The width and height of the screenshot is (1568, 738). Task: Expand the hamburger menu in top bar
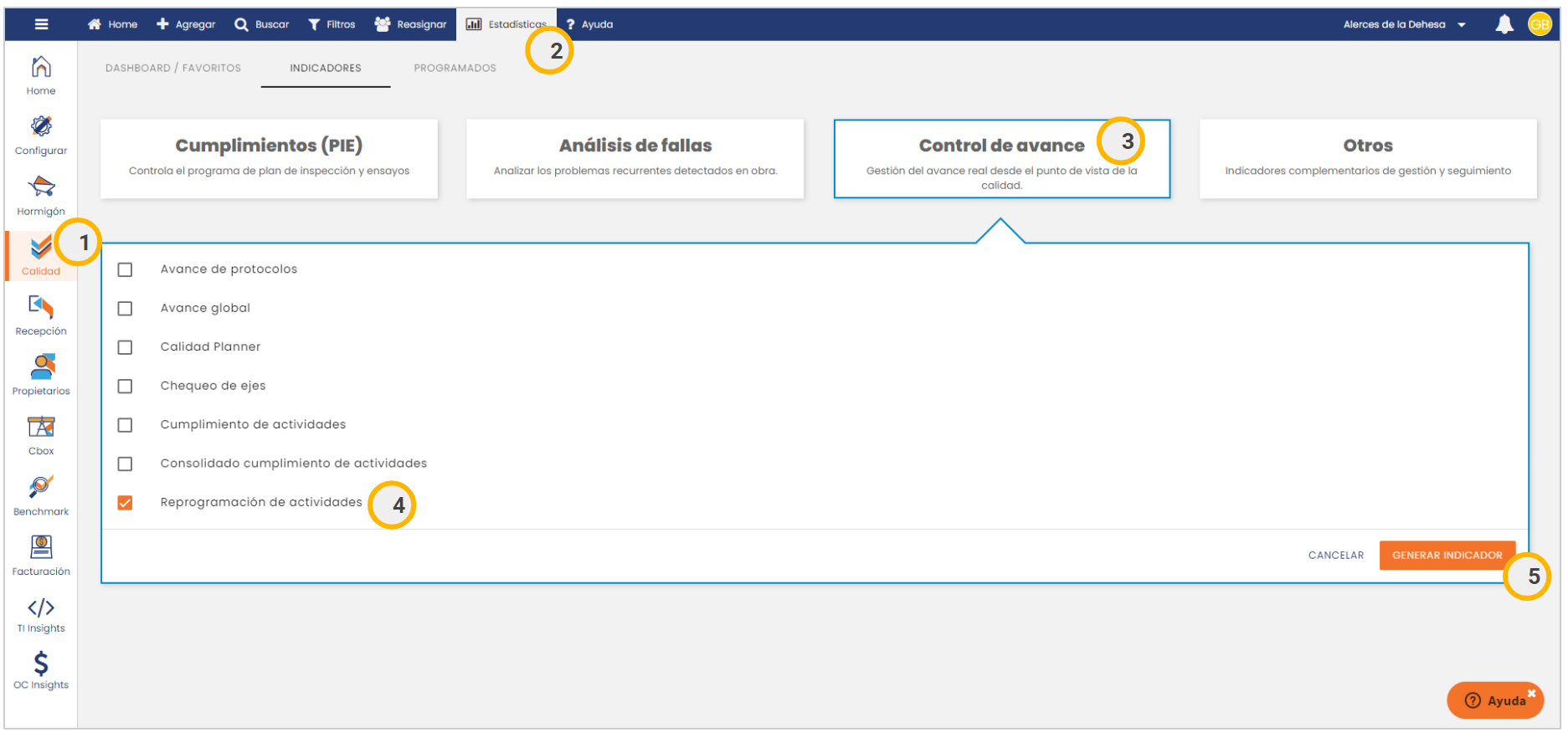tap(41, 24)
